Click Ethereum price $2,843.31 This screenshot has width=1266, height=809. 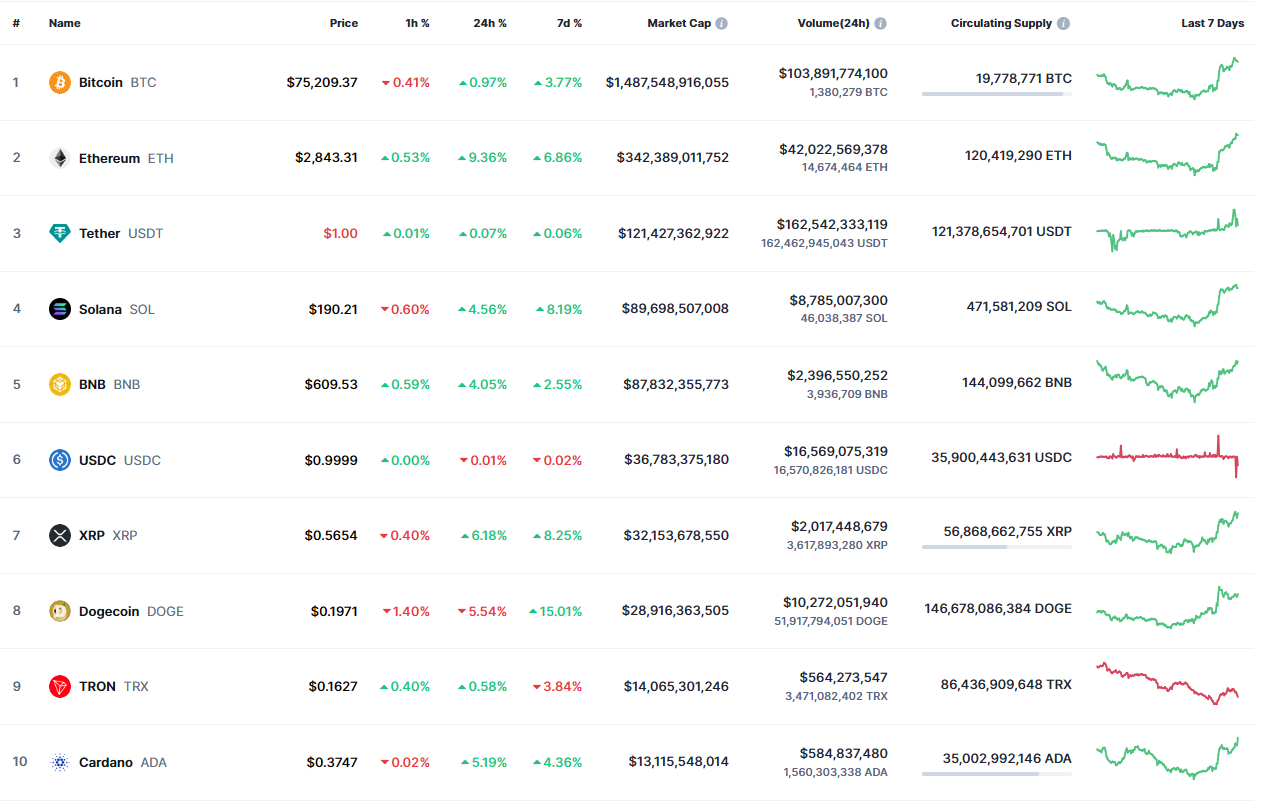[326, 158]
